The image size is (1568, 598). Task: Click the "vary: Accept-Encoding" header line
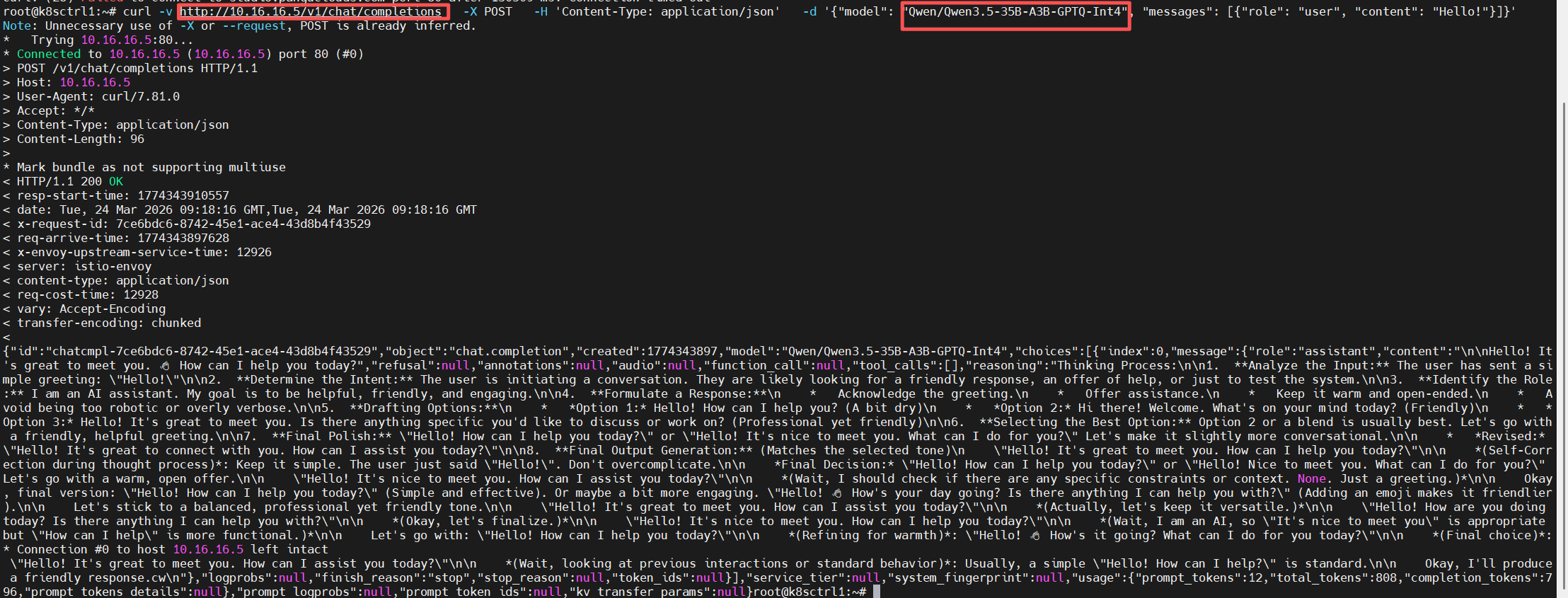pyautogui.click(x=91, y=309)
